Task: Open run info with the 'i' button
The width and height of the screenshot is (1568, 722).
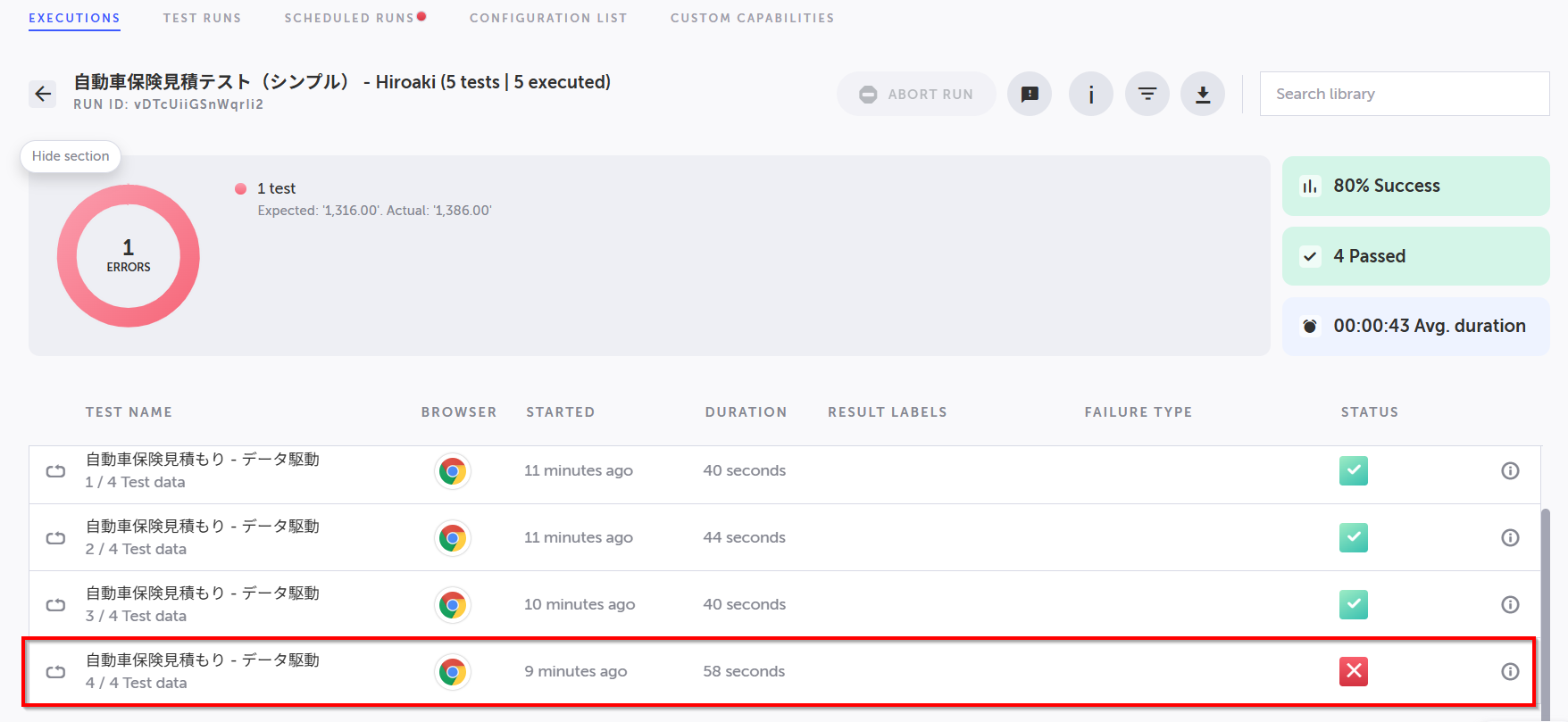Action: click(1091, 94)
